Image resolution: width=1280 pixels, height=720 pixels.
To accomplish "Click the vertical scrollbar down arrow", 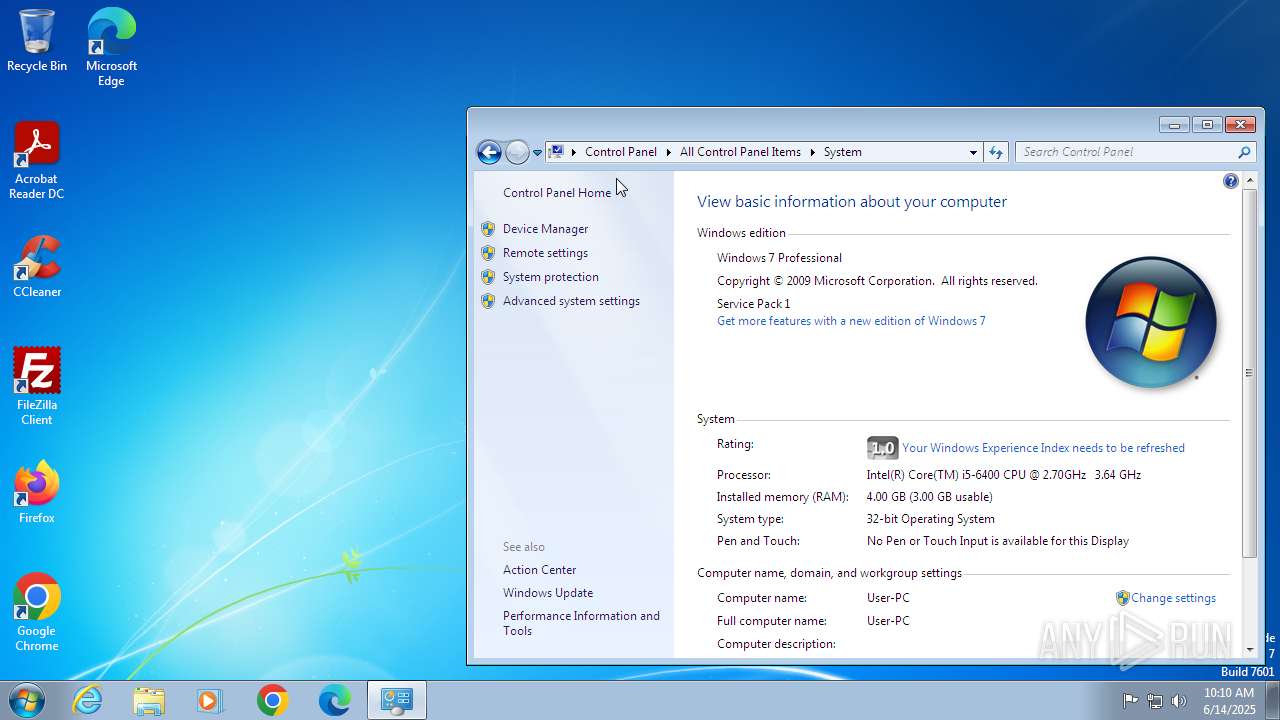I will tap(1249, 649).
